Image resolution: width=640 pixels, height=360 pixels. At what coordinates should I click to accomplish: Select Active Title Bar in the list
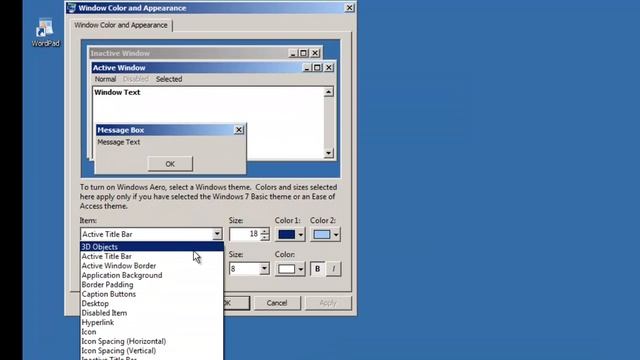click(x=152, y=256)
